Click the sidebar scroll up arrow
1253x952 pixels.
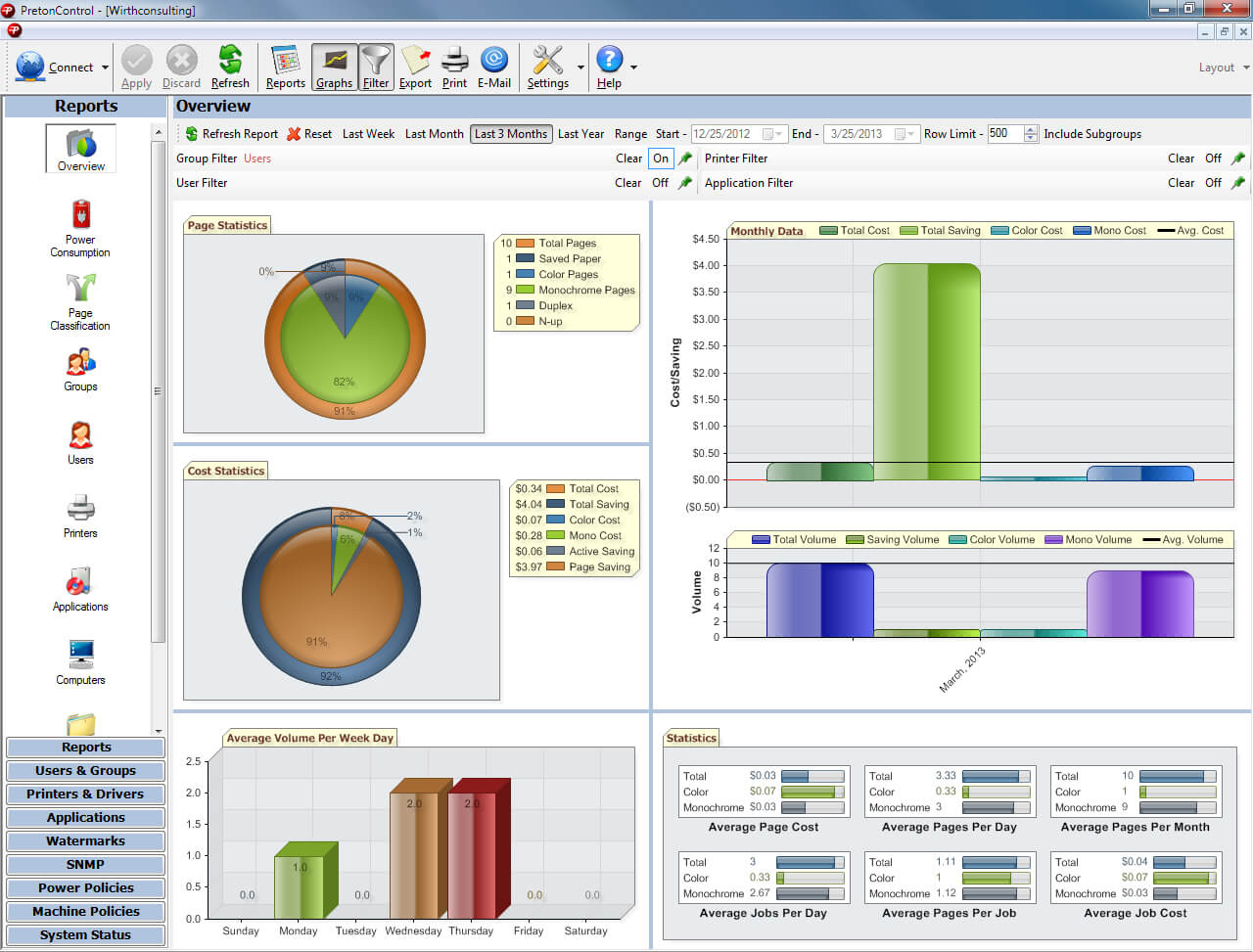point(159,132)
